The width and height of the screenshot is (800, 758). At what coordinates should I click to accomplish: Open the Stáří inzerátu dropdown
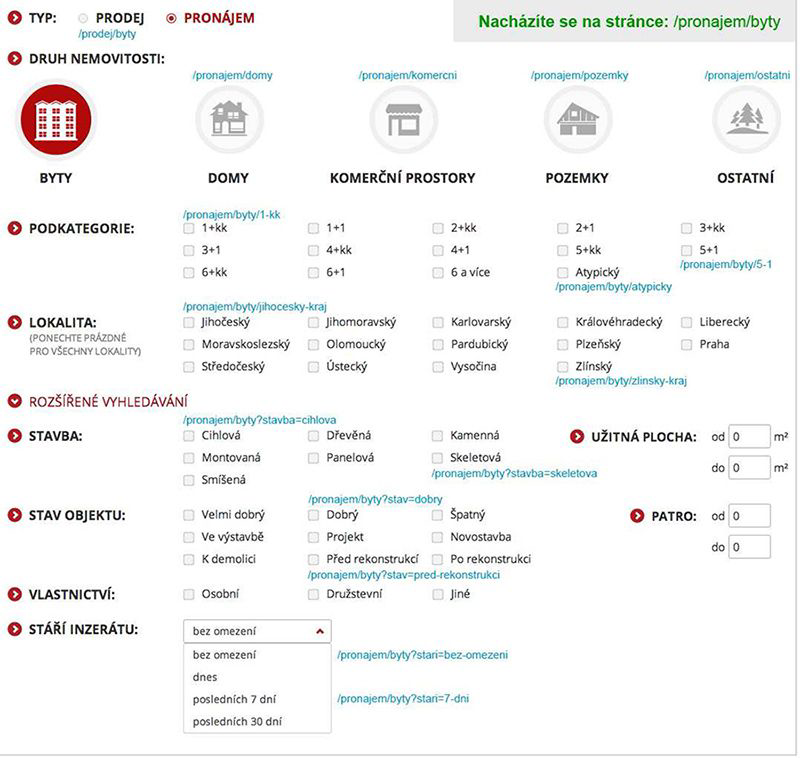click(x=257, y=631)
